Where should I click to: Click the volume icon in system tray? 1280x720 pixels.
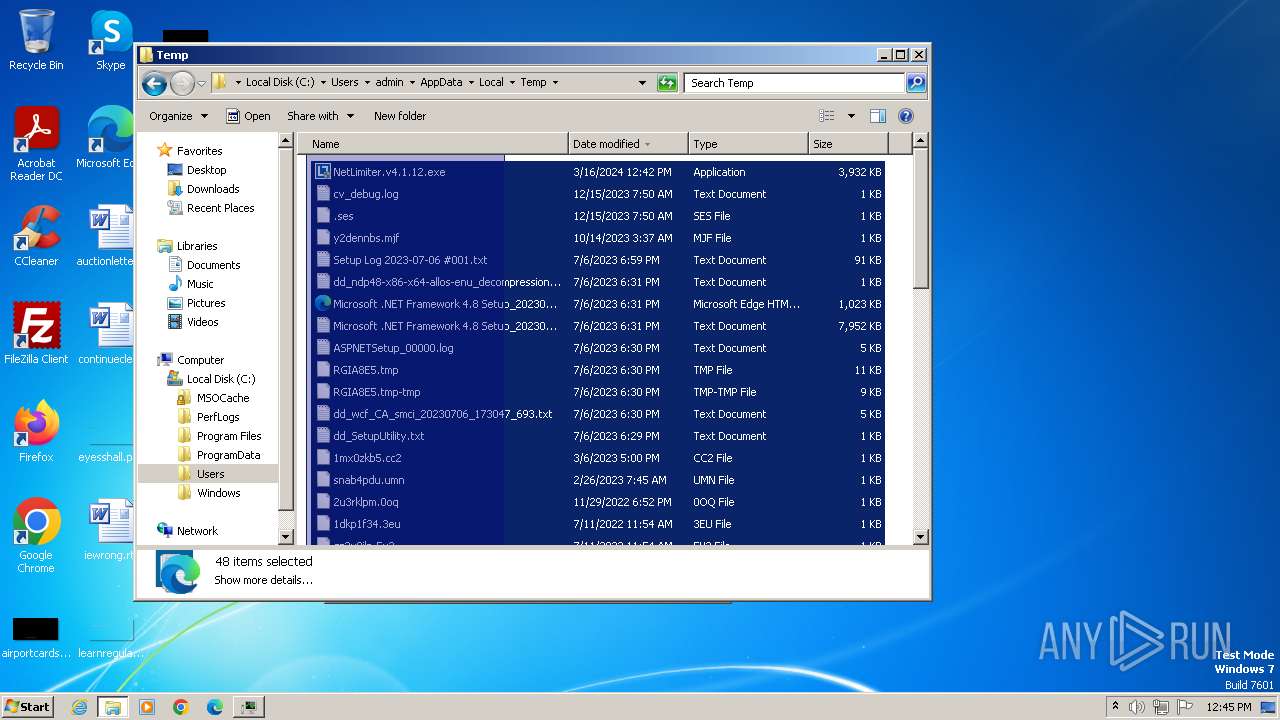1137,707
